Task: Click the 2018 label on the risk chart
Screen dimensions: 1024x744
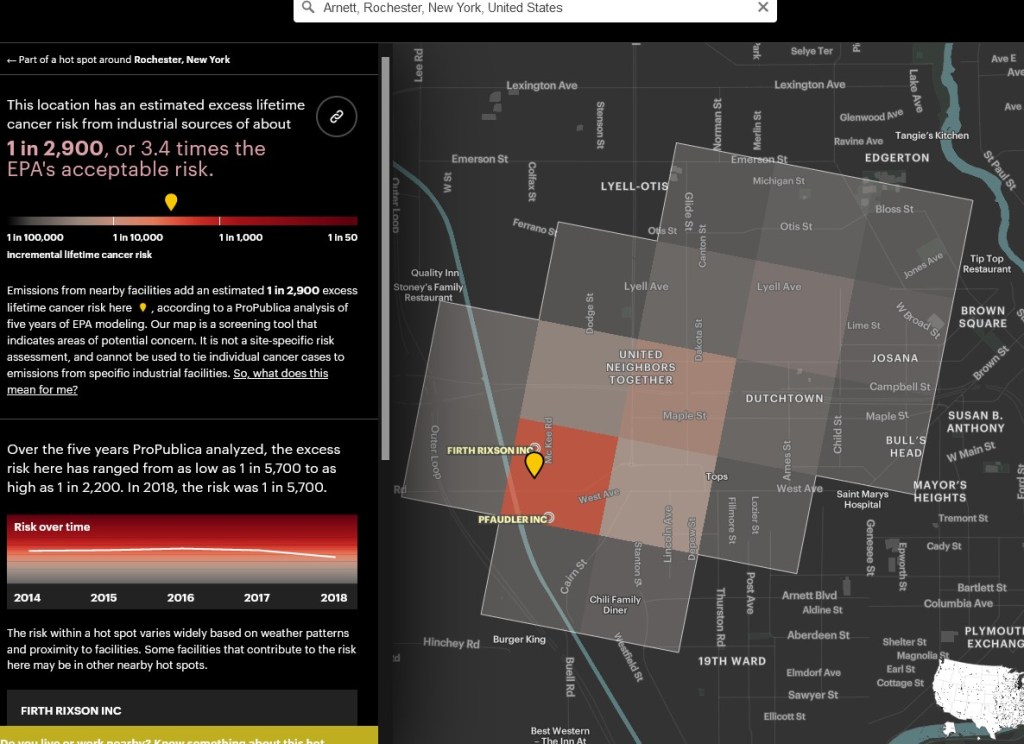Action: 333,598
